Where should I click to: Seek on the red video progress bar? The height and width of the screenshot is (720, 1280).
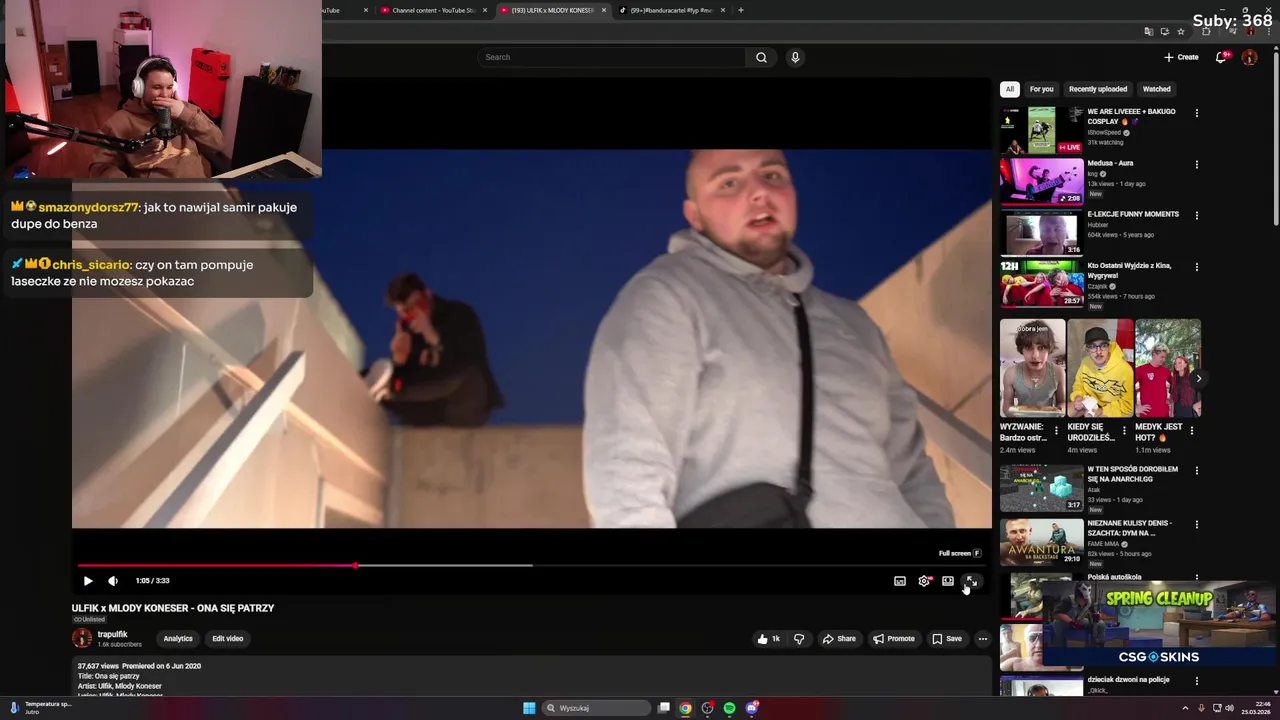tap(532, 565)
